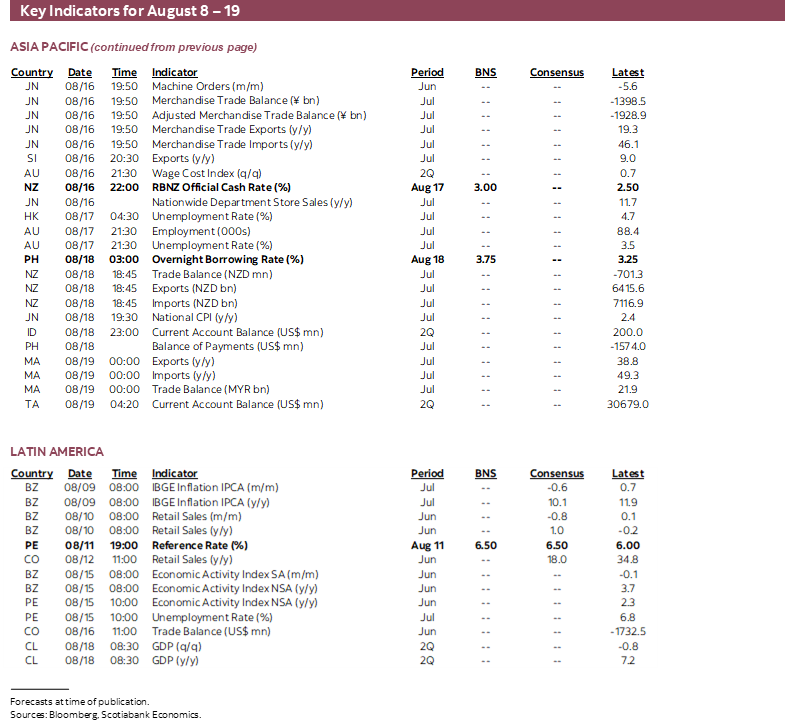Select the -1732.5 Trade Balance latest value

628,632
